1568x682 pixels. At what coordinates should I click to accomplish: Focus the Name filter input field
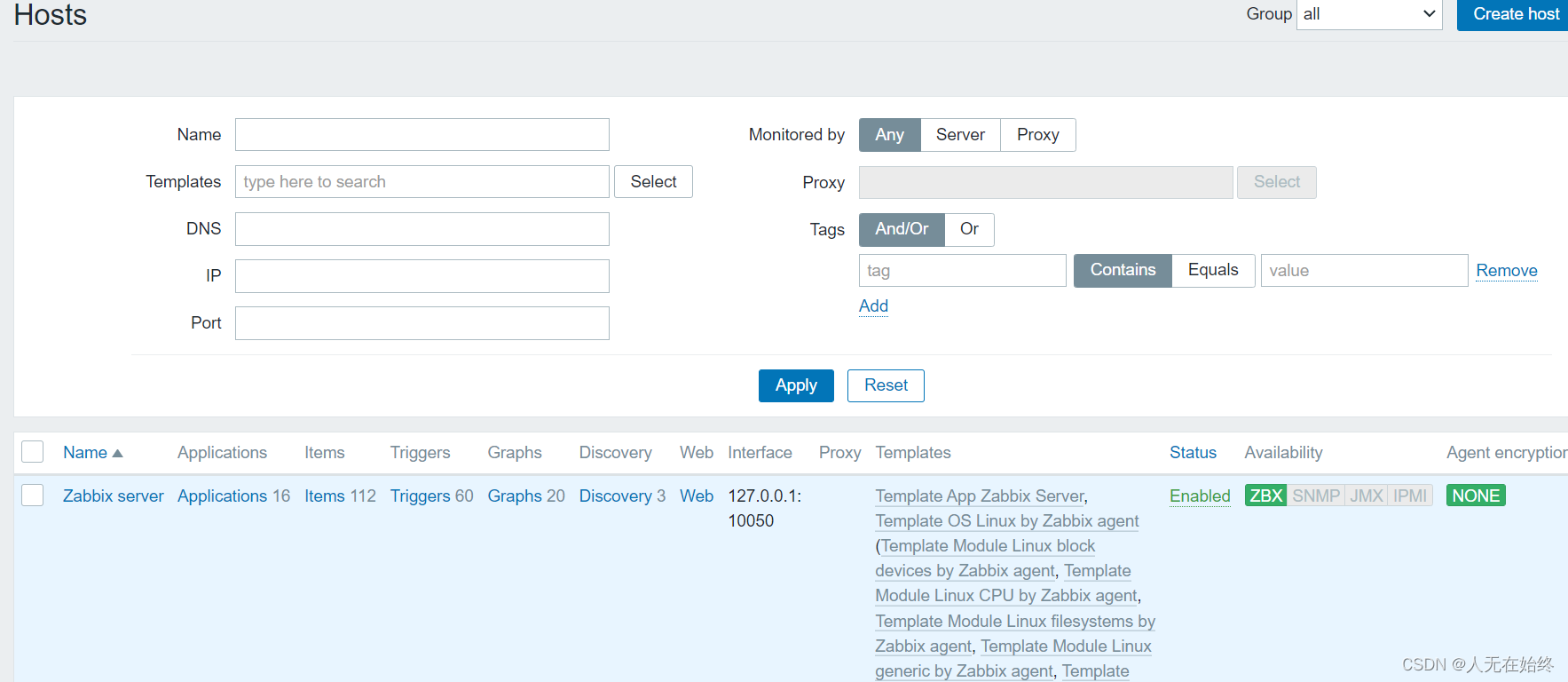click(x=422, y=135)
